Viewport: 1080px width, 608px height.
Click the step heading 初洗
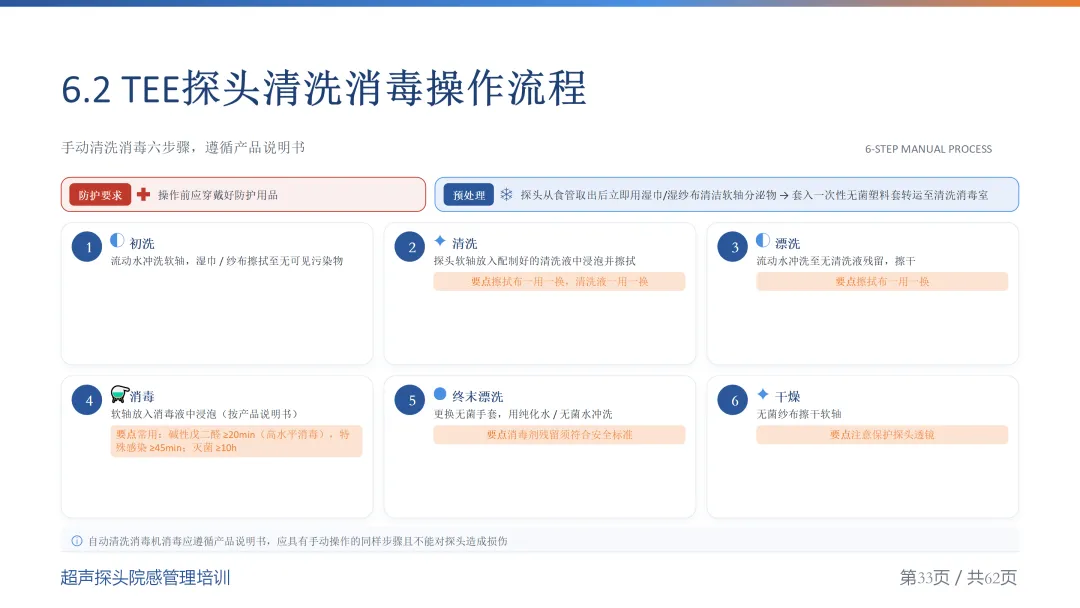tap(142, 243)
